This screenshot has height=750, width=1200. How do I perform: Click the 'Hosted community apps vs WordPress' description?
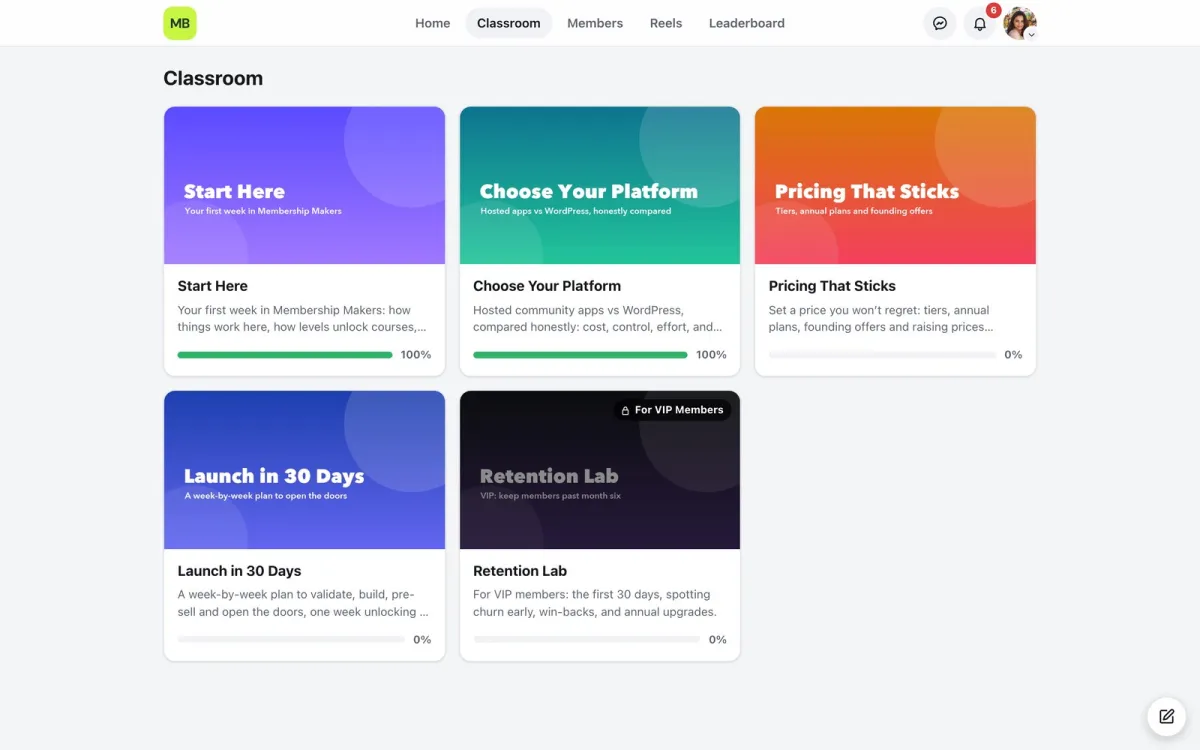coord(598,319)
